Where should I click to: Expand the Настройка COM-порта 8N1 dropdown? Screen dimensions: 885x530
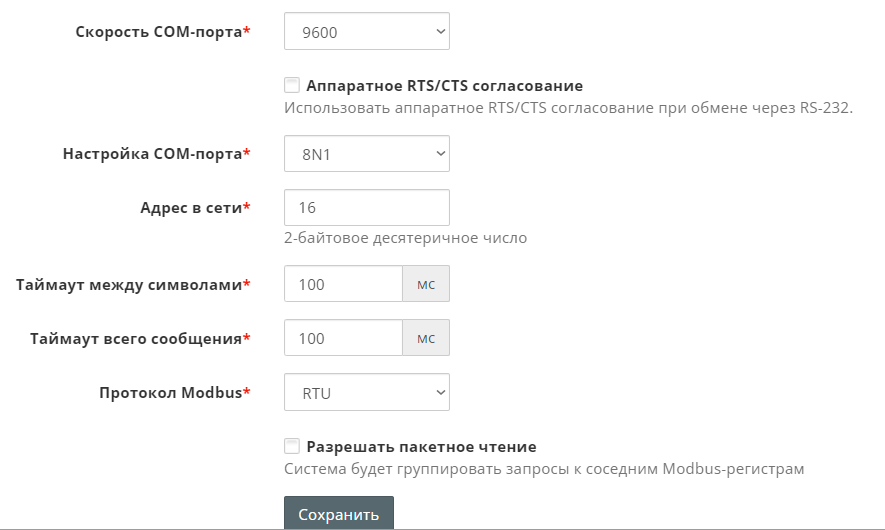(366, 154)
